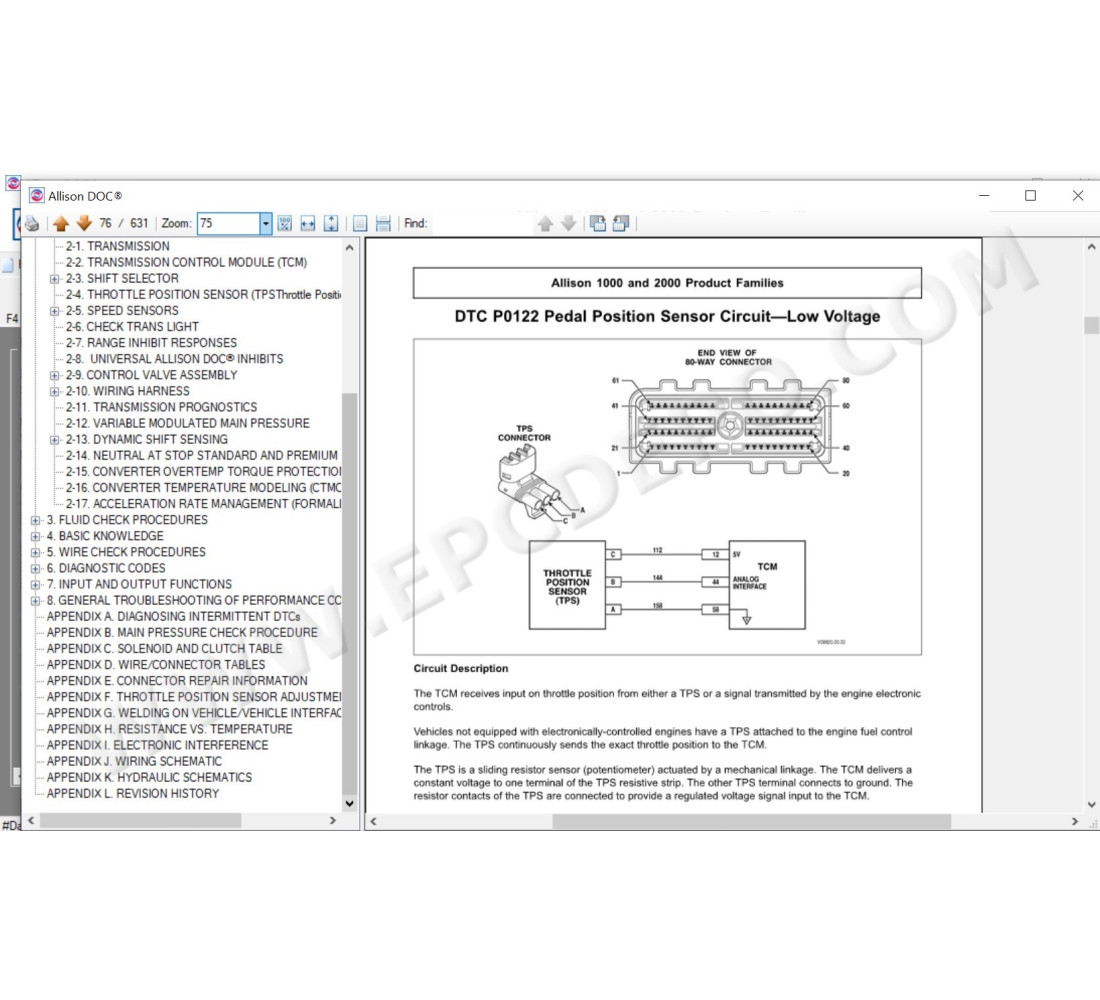This screenshot has height=1000, width=1100.
Task: Click the document pane scroll-up arrow
Action: click(1092, 247)
